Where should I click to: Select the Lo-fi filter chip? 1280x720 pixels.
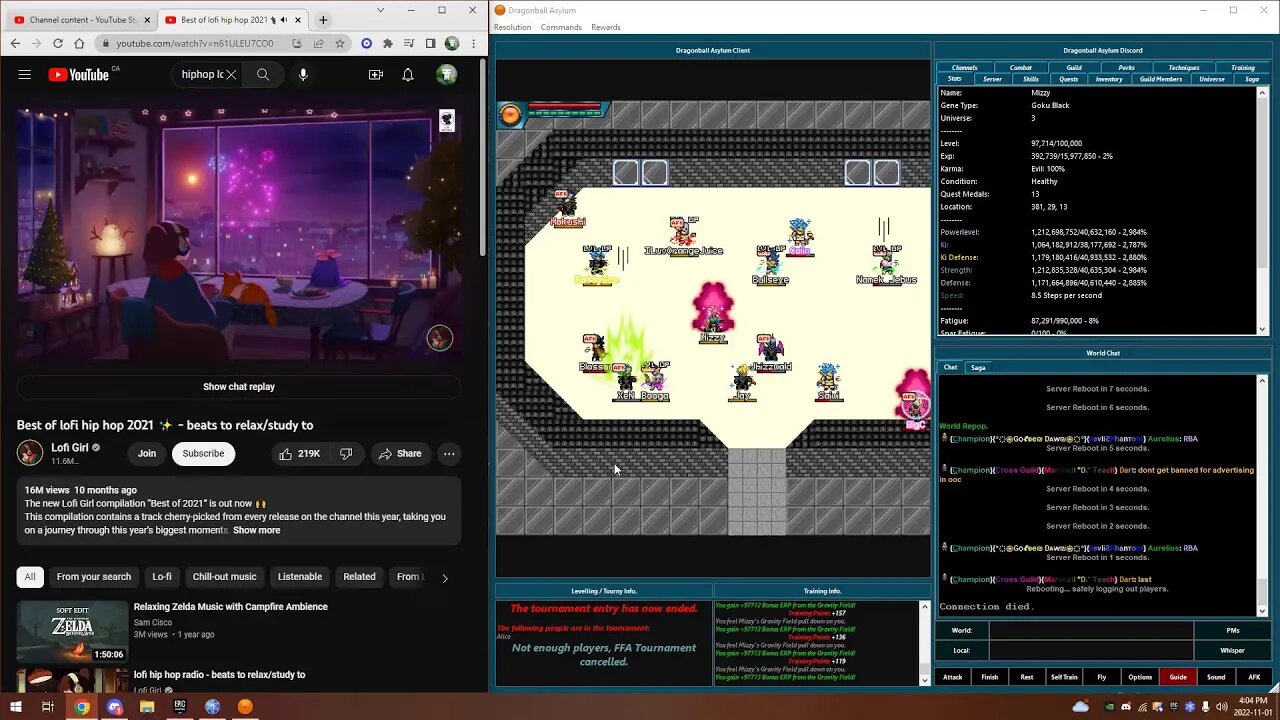(x=162, y=577)
